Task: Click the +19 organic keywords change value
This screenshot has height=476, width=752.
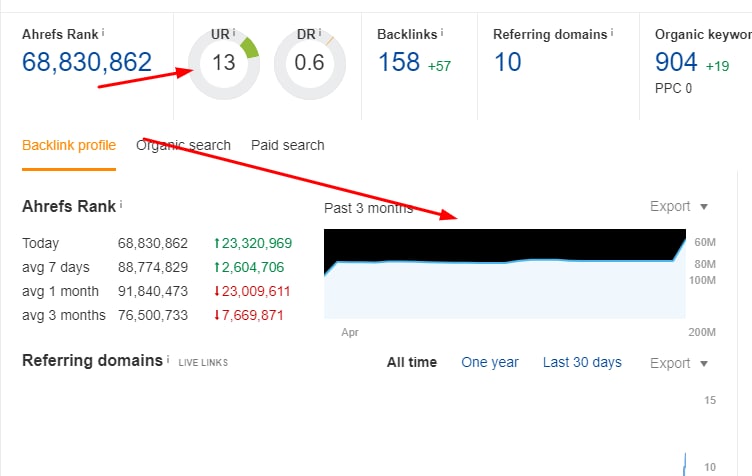Action: click(x=717, y=66)
